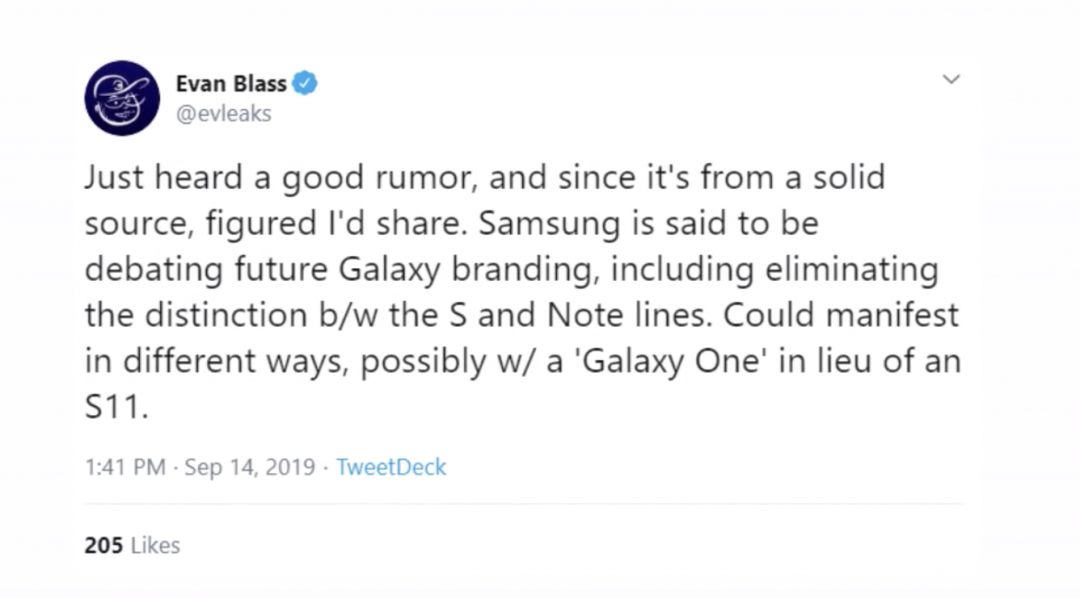Click the 1:41 PM timestamp

pyautogui.click(x=125, y=467)
